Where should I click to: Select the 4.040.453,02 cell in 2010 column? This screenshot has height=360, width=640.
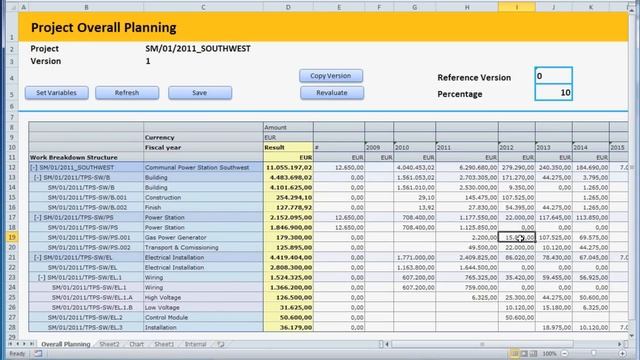[x=415, y=167]
